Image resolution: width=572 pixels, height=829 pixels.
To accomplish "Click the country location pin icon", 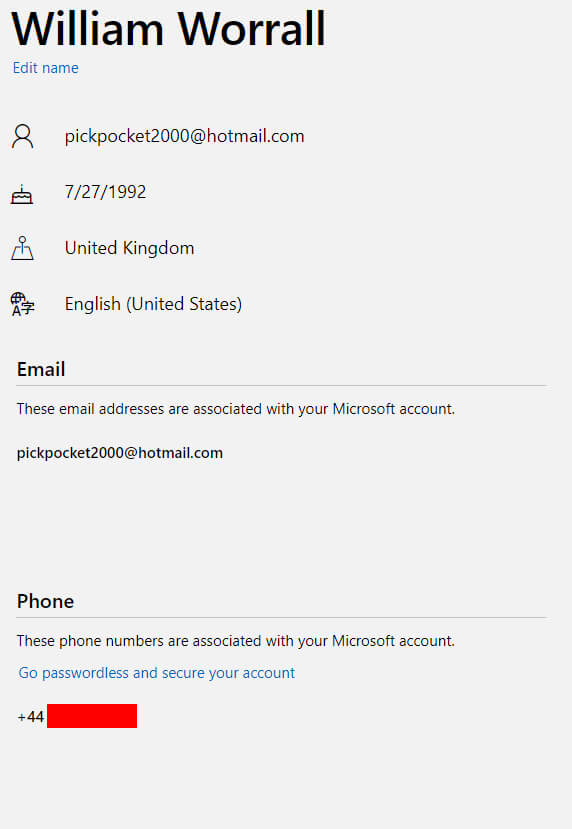I will click(x=22, y=248).
